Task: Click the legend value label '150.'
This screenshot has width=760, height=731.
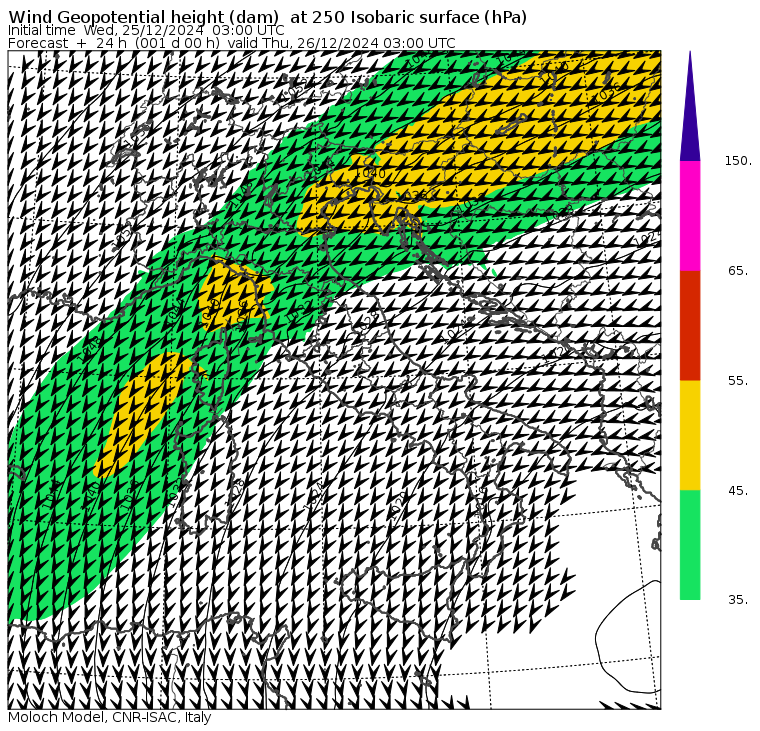Action: click(738, 161)
